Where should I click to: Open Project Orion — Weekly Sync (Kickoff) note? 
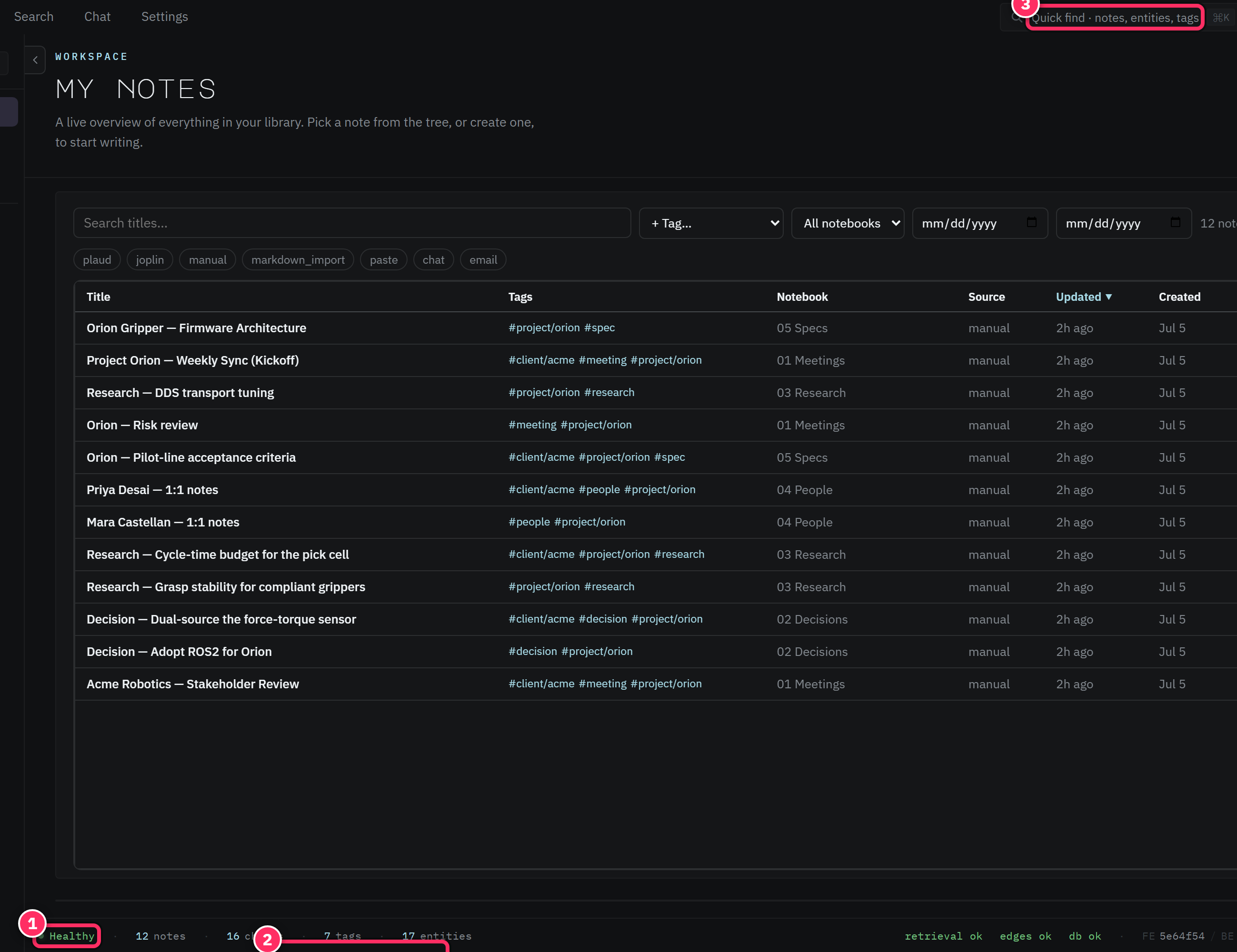click(192, 360)
